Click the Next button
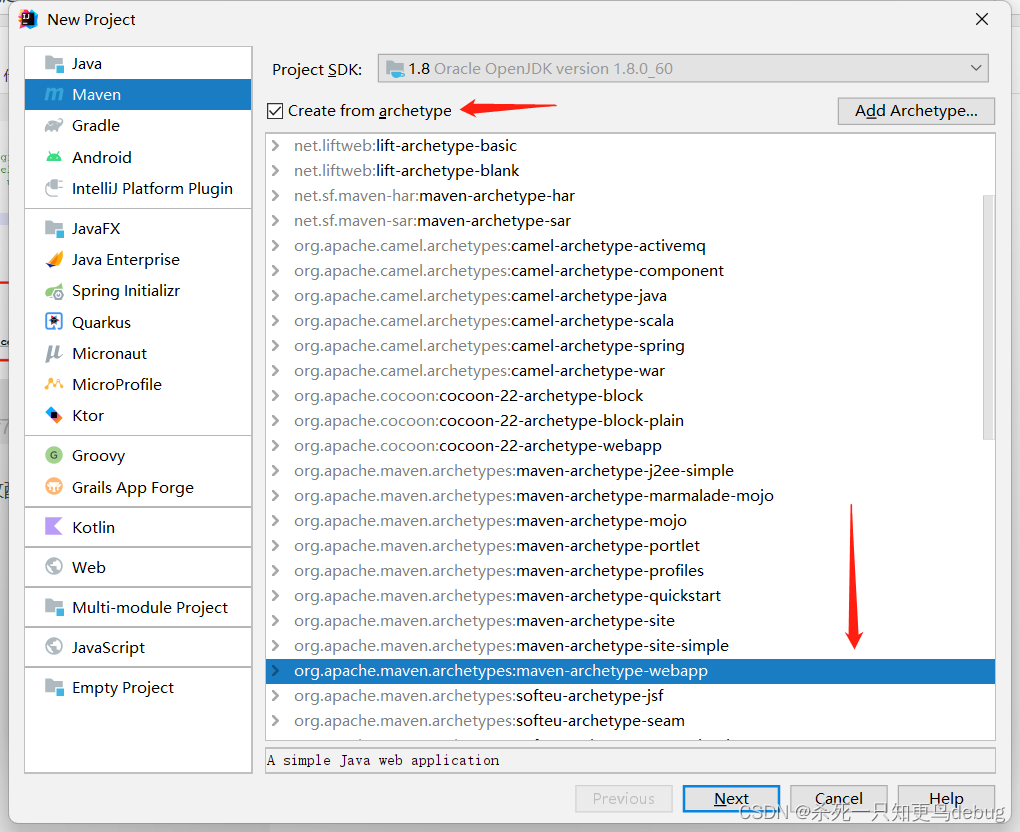The image size is (1020, 832). [x=731, y=798]
